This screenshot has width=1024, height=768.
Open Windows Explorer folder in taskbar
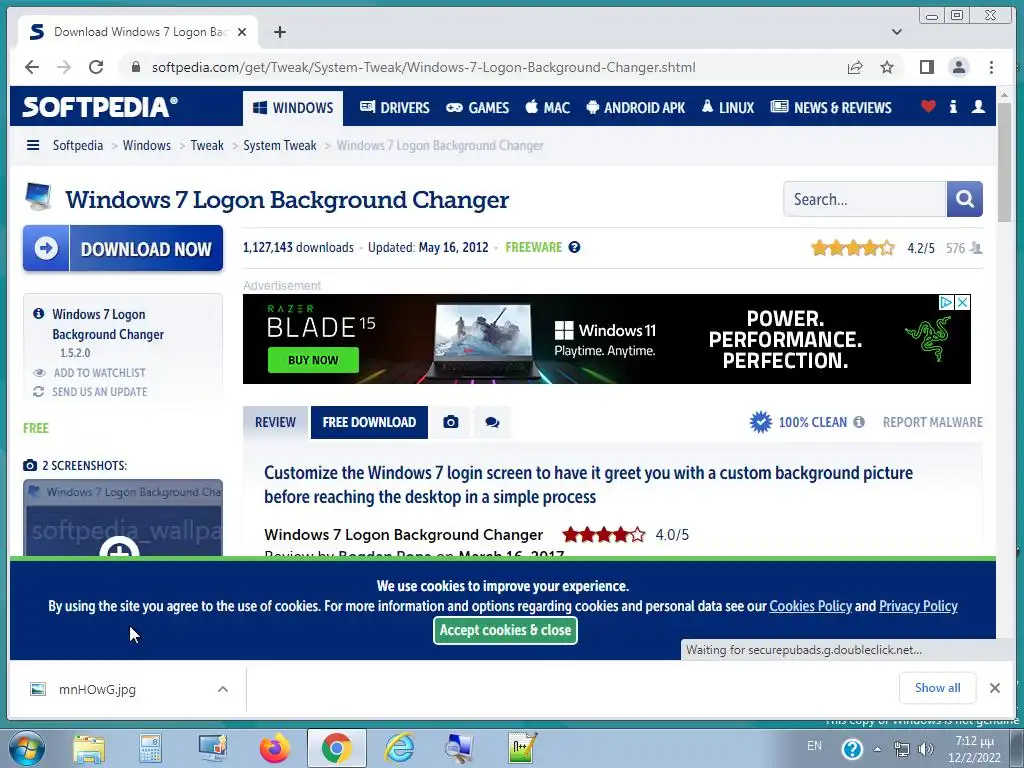tap(89, 748)
